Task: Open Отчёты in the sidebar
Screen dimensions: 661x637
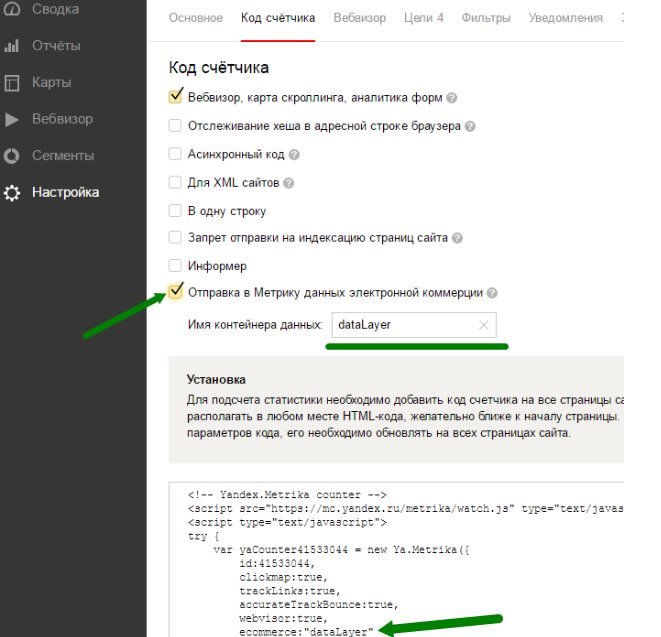Action: coord(56,46)
